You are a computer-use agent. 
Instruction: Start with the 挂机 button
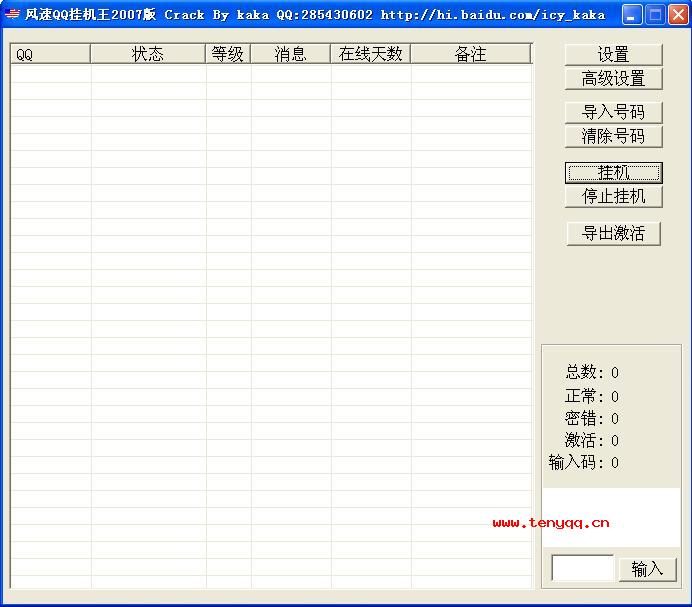coord(613,173)
